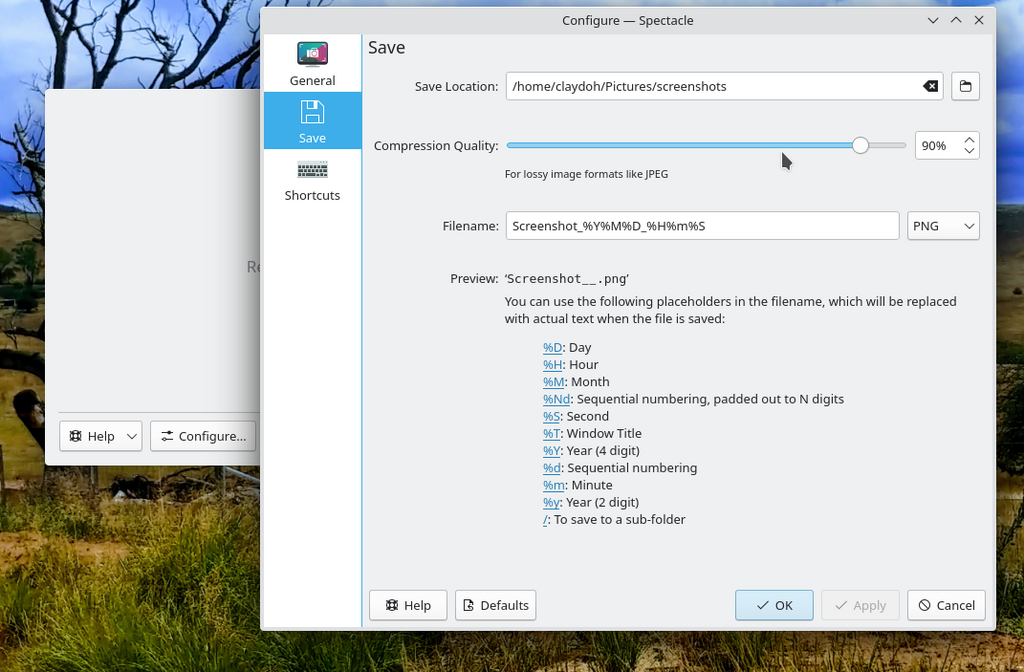This screenshot has width=1024, height=672.
Task: Browse for a save folder
Action: coord(965,87)
